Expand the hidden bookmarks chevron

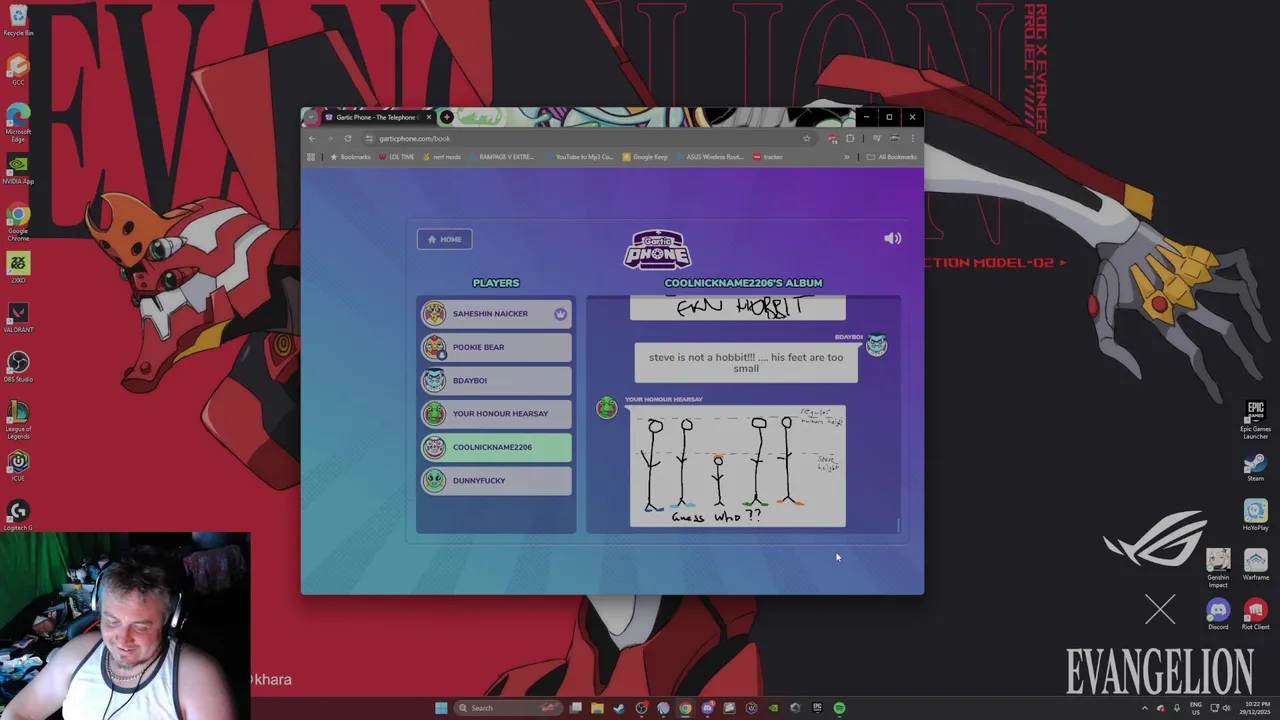click(847, 157)
